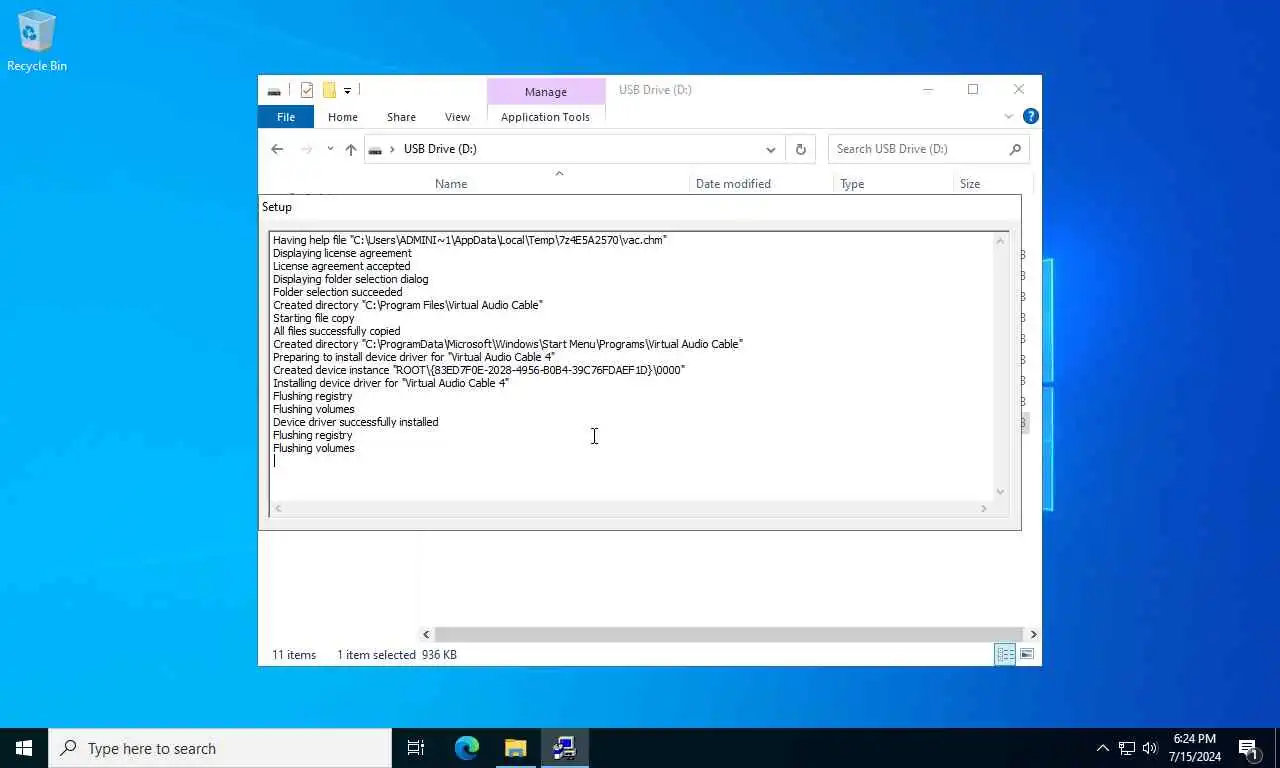Screen dimensions: 1280x768
Task: Click the Setup log scroll right arrow
Action: tap(984, 508)
